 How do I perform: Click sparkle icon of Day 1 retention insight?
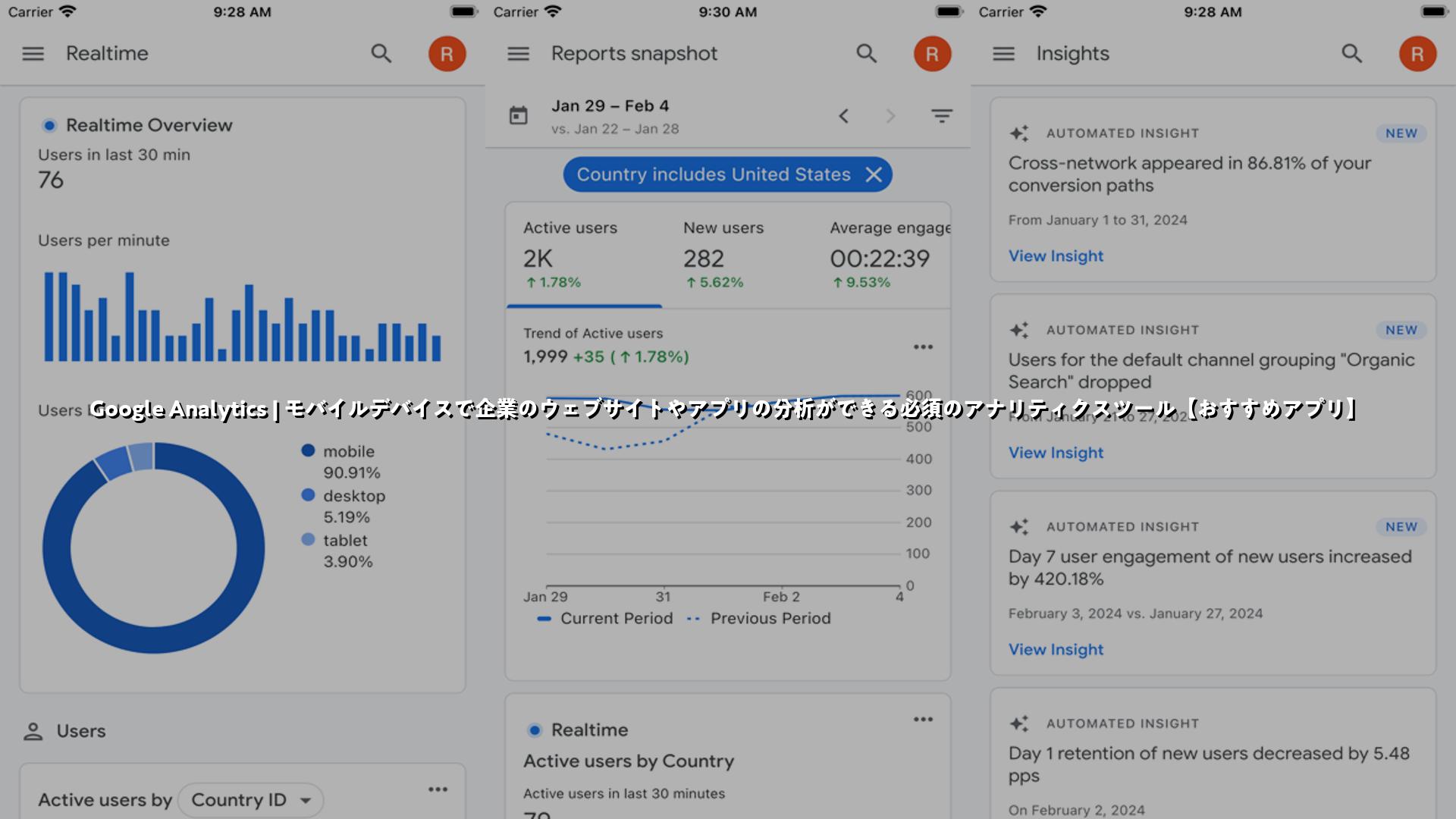pyautogui.click(x=1019, y=724)
